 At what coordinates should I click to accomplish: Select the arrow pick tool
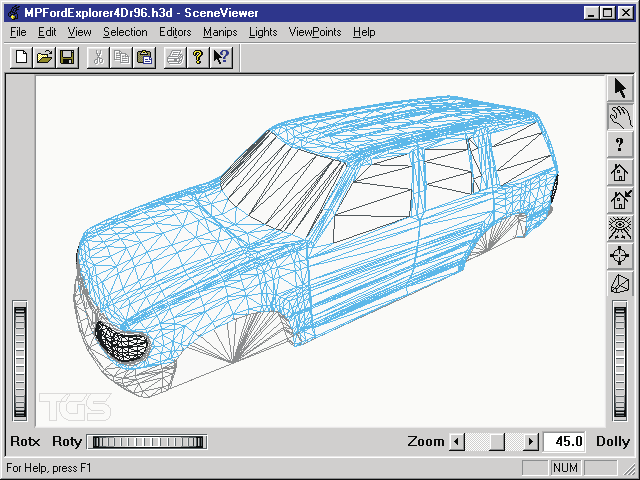coord(620,89)
